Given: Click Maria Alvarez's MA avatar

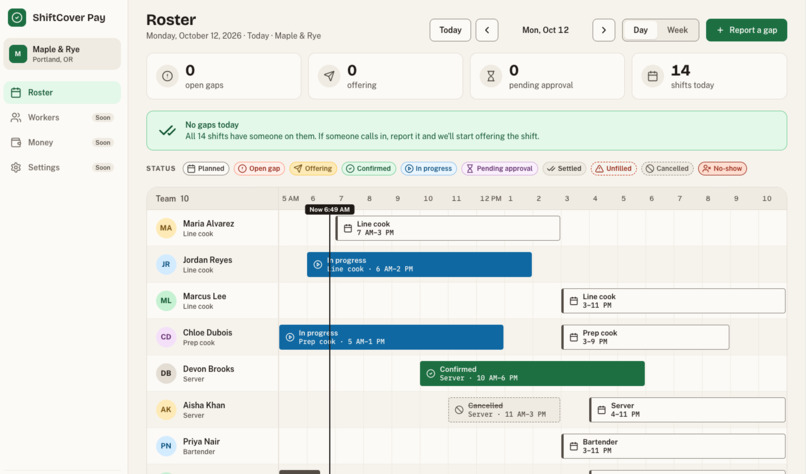Looking at the screenshot, I should [x=166, y=228].
